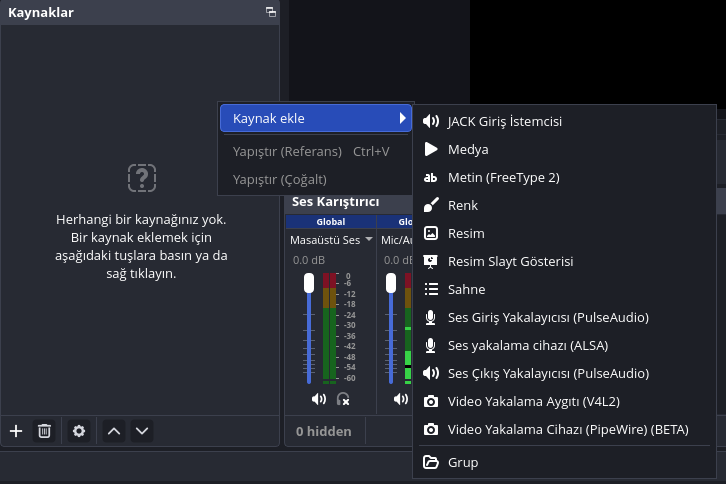This screenshot has height=484, width=726.
Task: Click the question mark placeholder icon
Action: pos(142,178)
